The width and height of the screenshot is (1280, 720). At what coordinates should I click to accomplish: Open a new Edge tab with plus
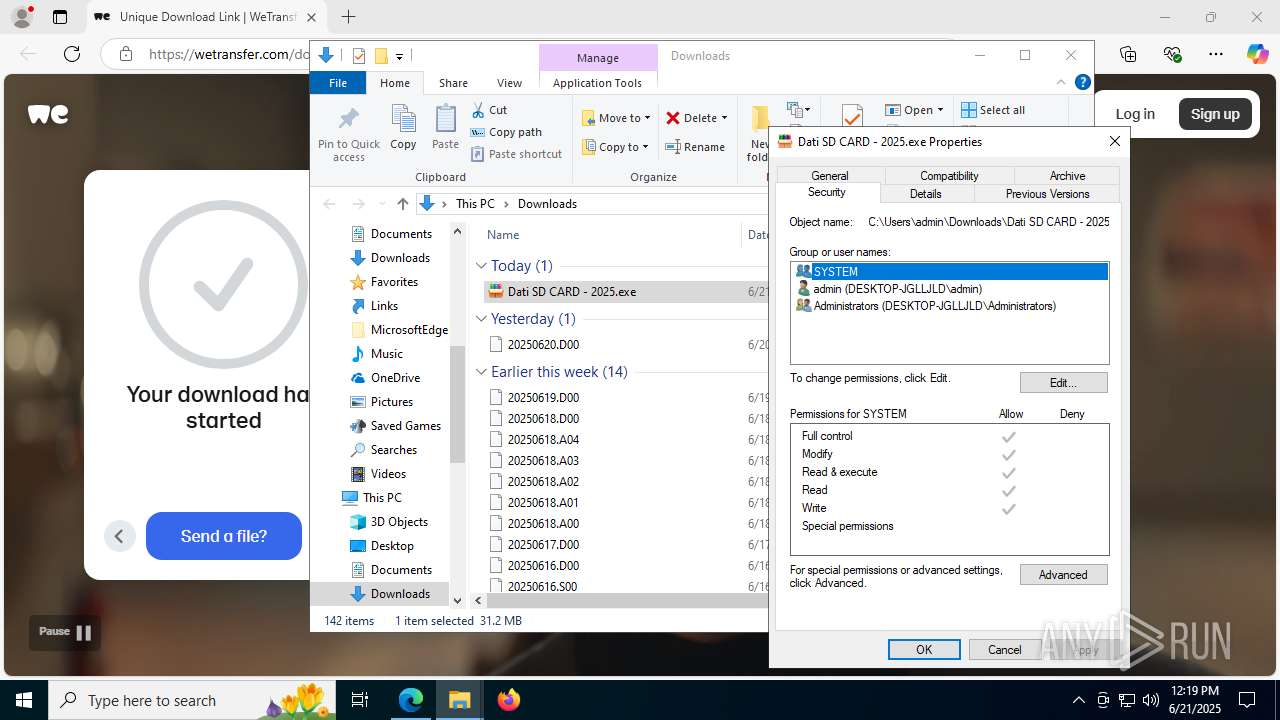(x=348, y=17)
